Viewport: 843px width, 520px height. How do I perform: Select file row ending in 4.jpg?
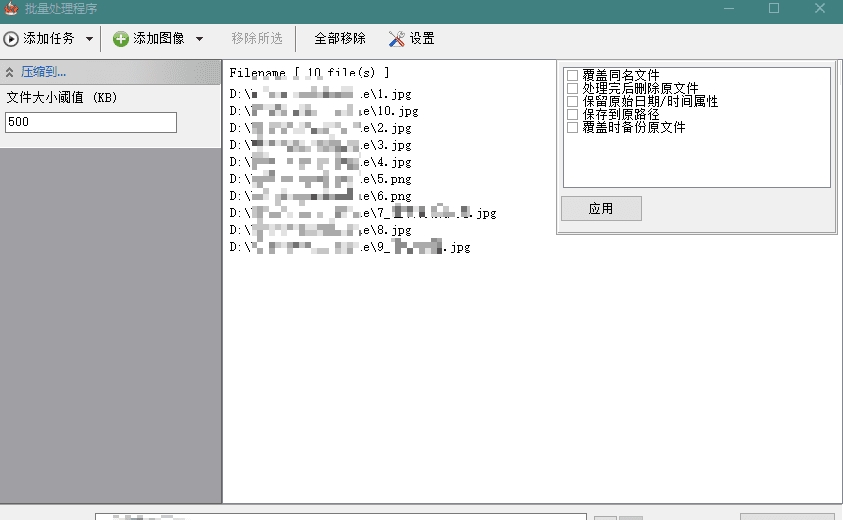pos(320,162)
